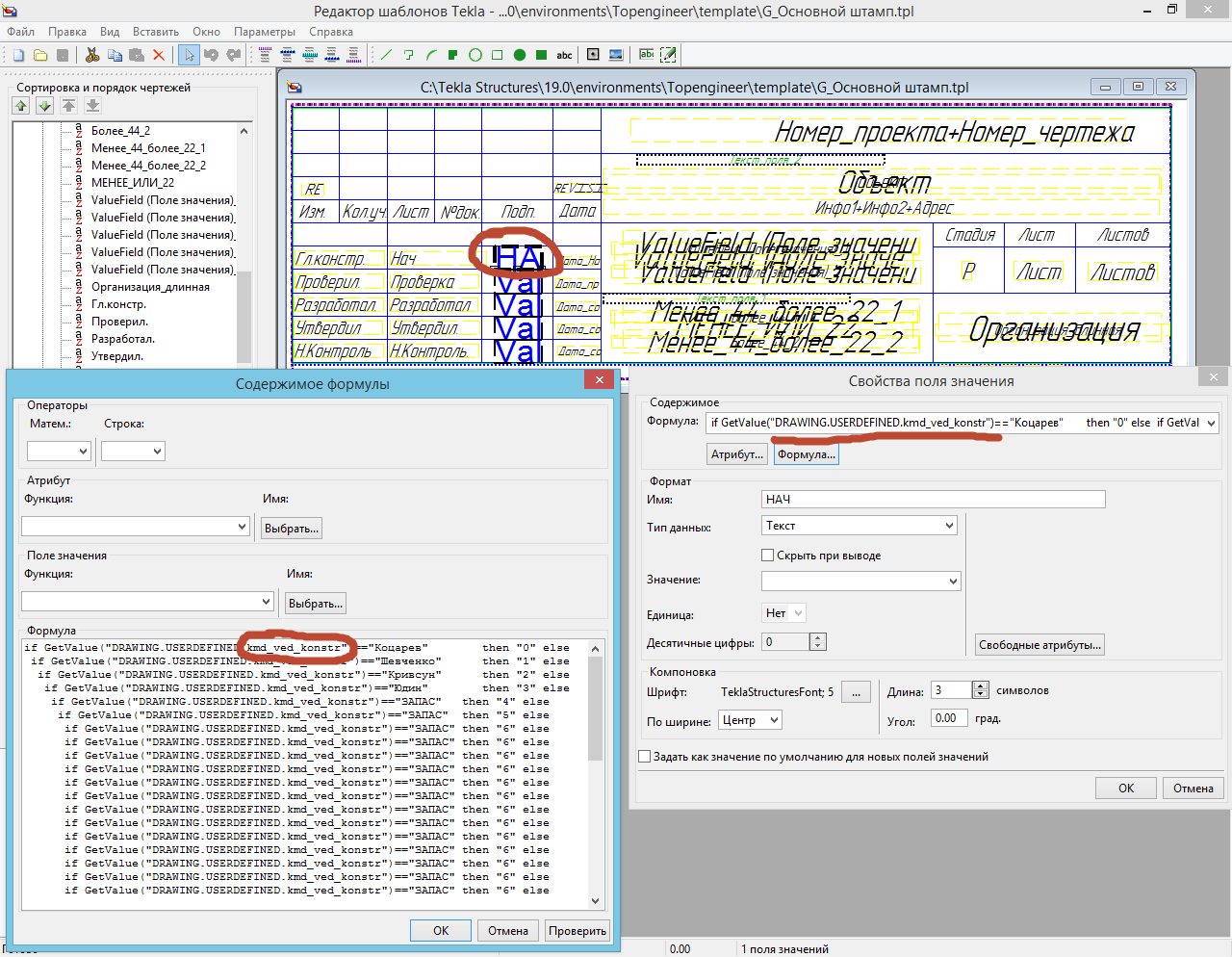Image resolution: width=1232 pixels, height=957 pixels.
Task: Select the filled green rectangle tool
Action: (542, 55)
